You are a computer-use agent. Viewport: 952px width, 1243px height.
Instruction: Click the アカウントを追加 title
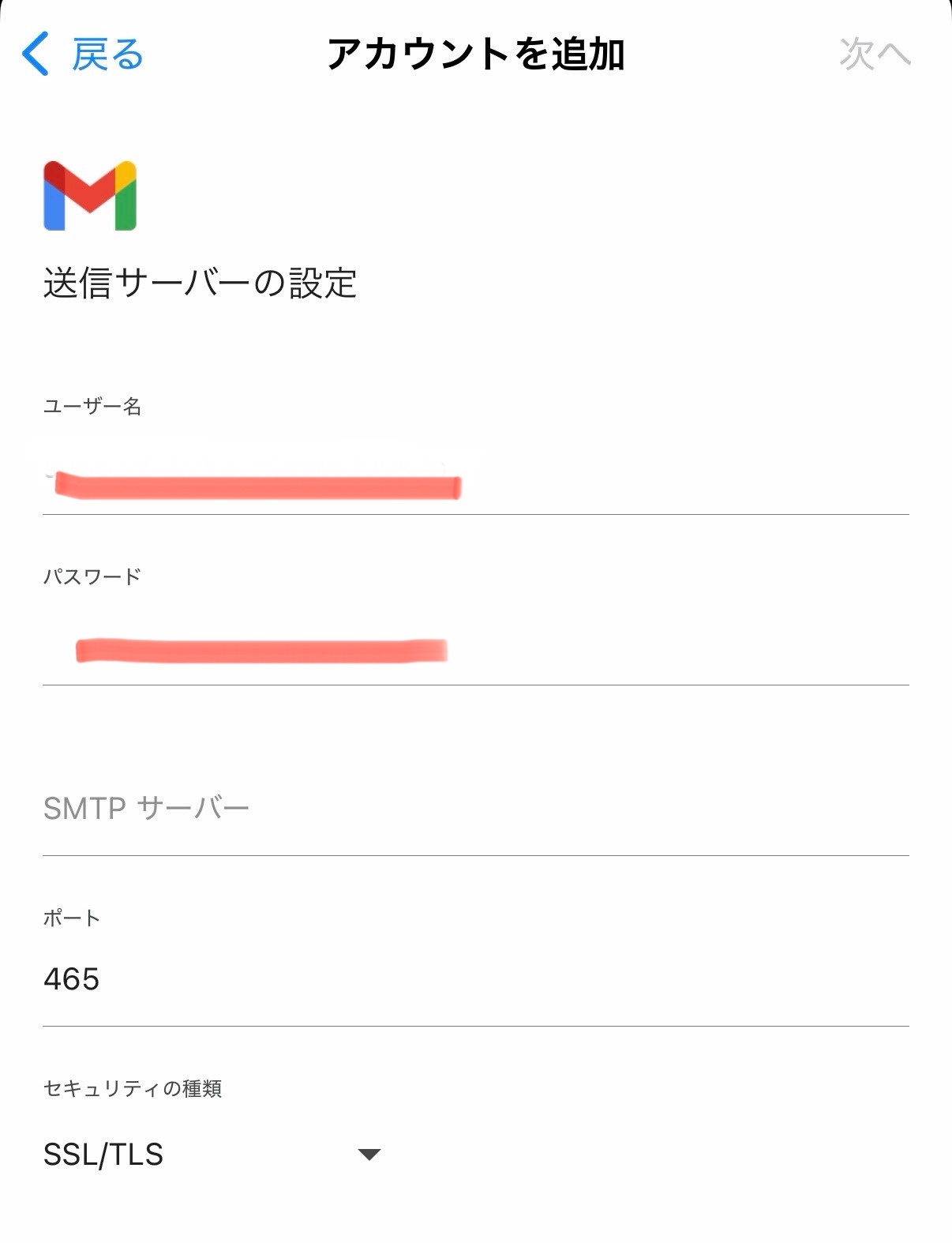[476, 54]
